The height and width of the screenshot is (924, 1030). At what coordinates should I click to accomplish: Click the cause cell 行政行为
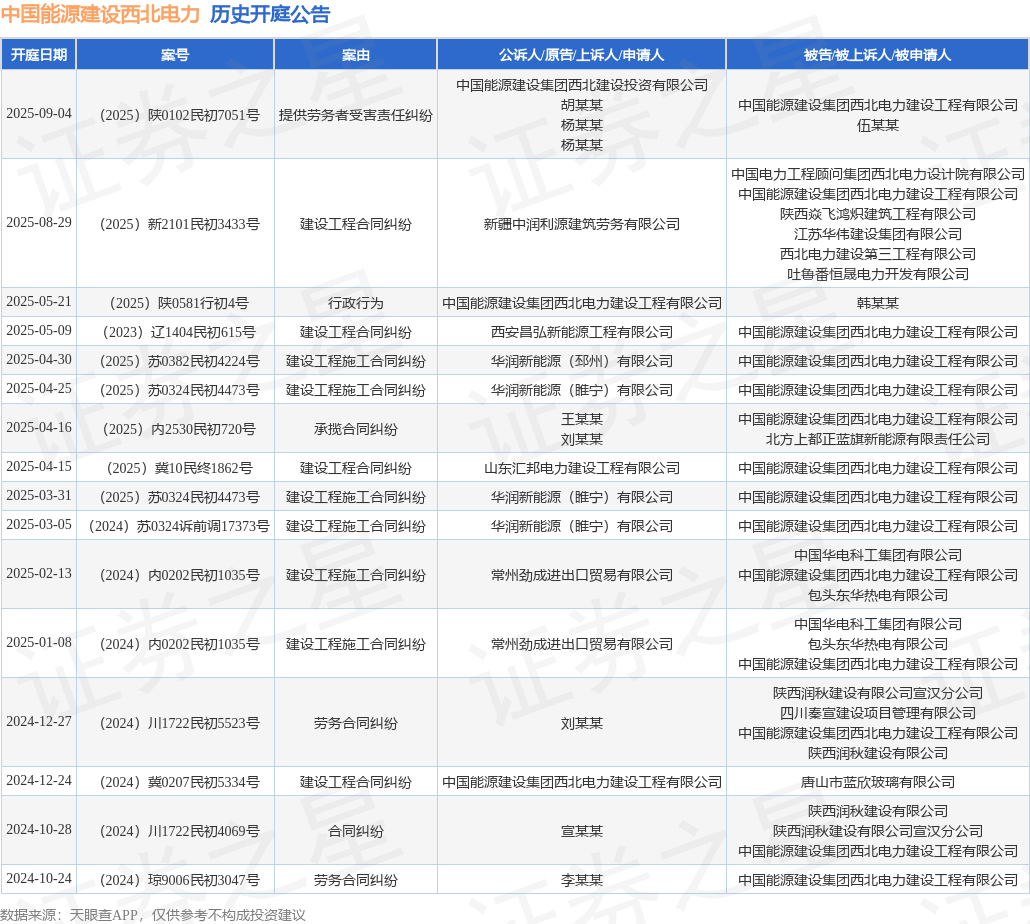click(355, 303)
